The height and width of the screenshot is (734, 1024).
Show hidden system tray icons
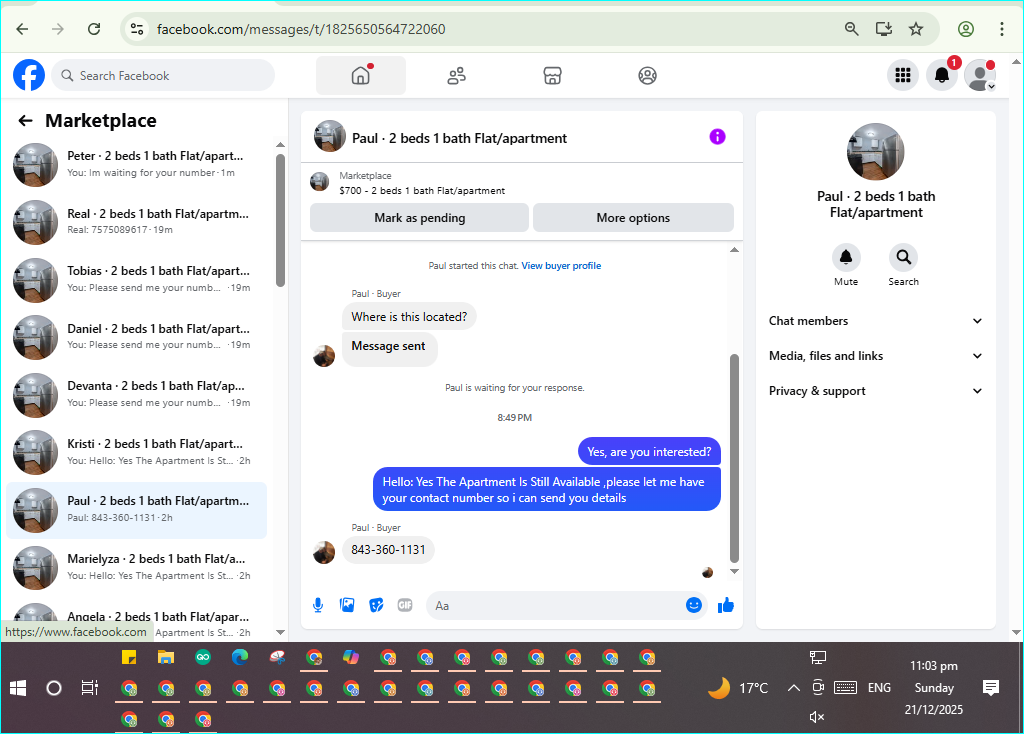pyautogui.click(x=793, y=688)
